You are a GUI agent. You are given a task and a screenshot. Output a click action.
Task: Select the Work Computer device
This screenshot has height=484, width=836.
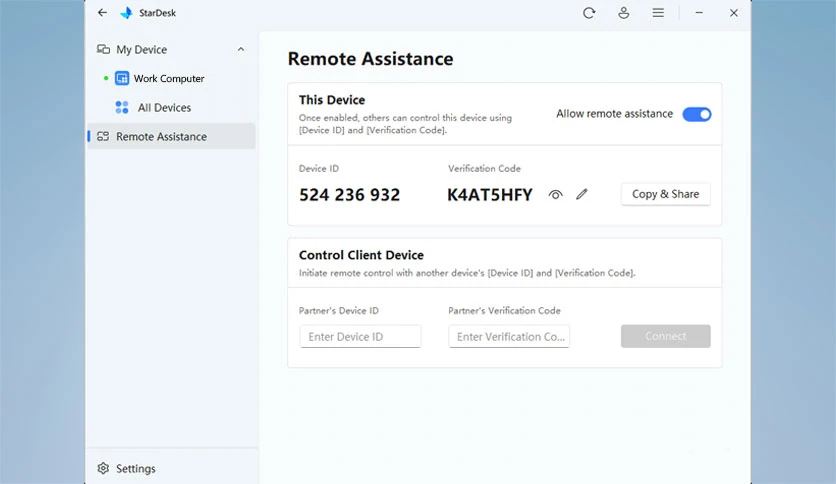[171, 78]
